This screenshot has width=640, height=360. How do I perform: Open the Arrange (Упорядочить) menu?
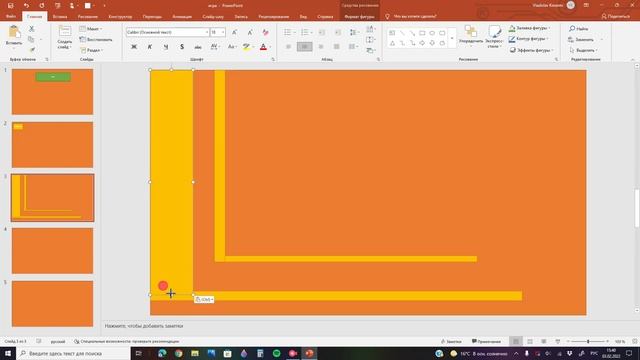(x=471, y=36)
